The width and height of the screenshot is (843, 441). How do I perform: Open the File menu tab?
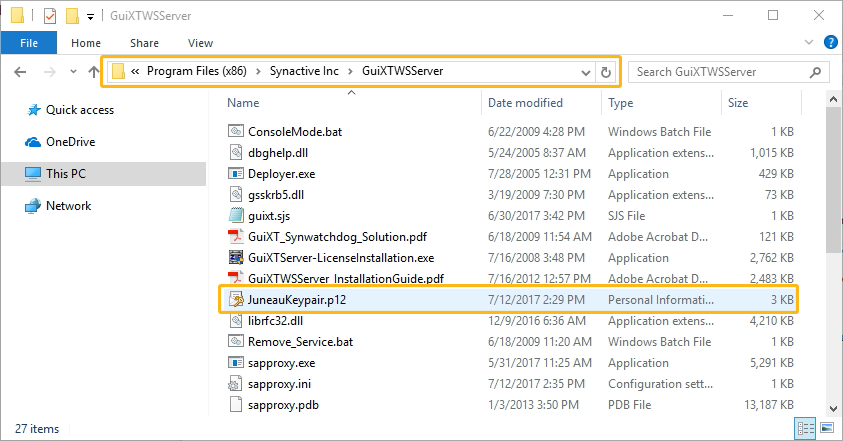tap(29, 42)
